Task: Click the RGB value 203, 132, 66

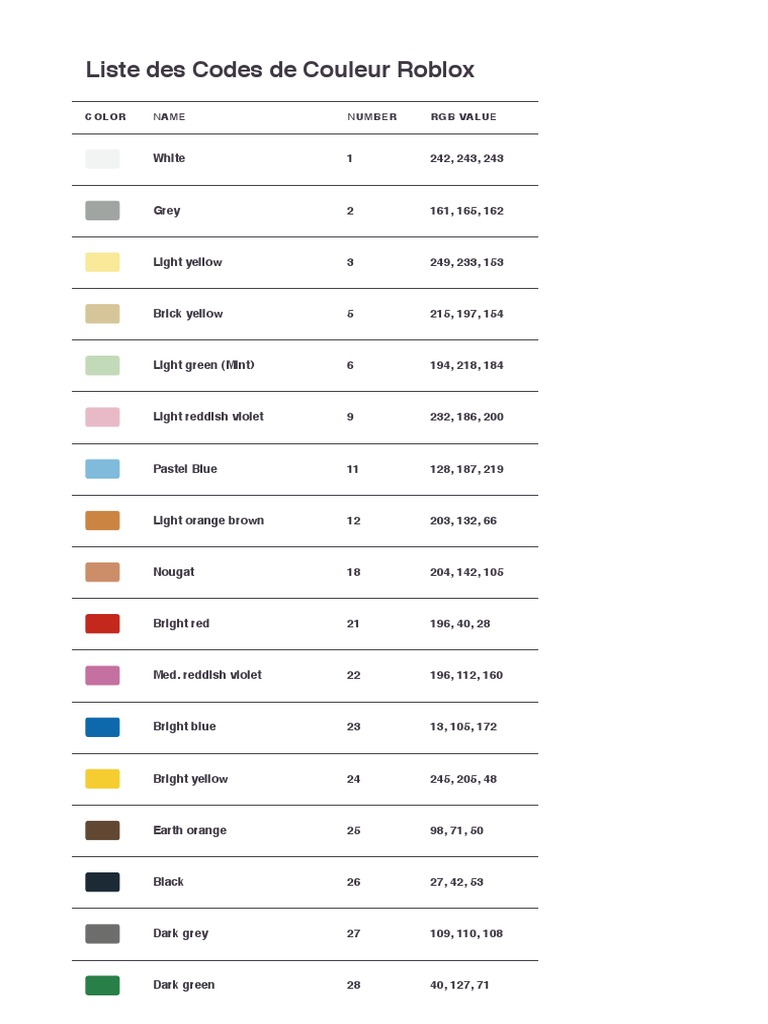Action: (463, 521)
